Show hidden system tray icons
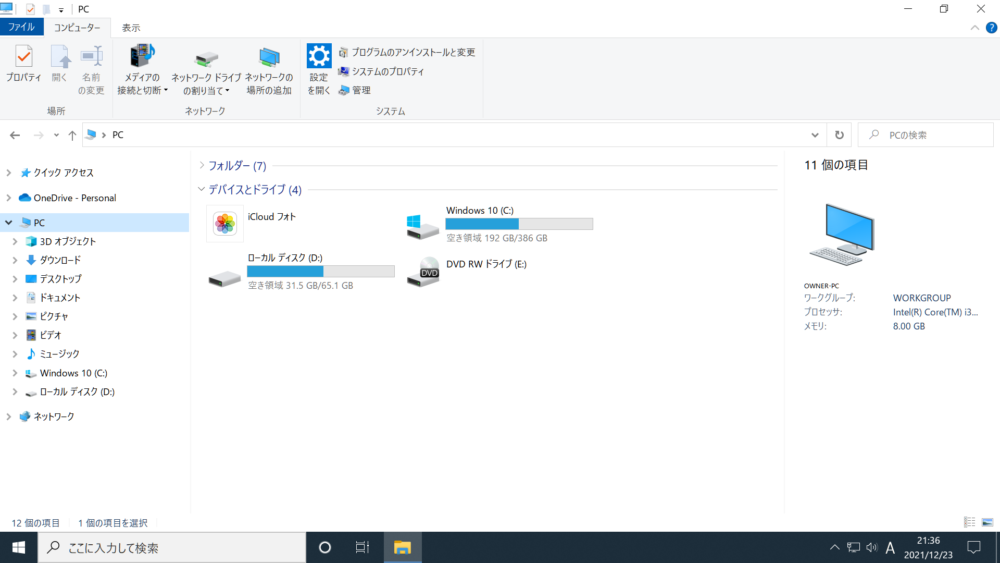 click(x=834, y=548)
